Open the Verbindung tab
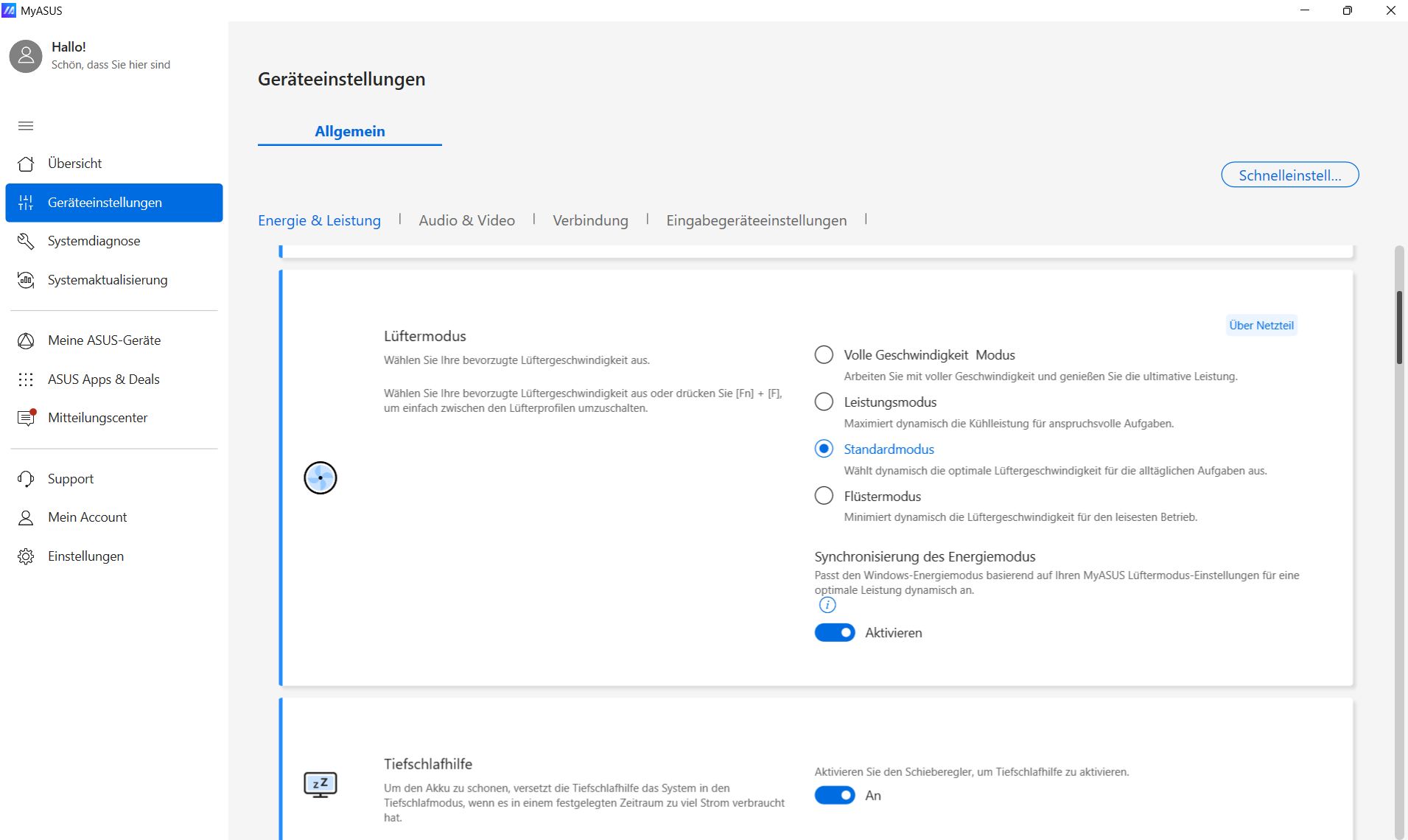Screen dimensions: 1408x840 590,220
